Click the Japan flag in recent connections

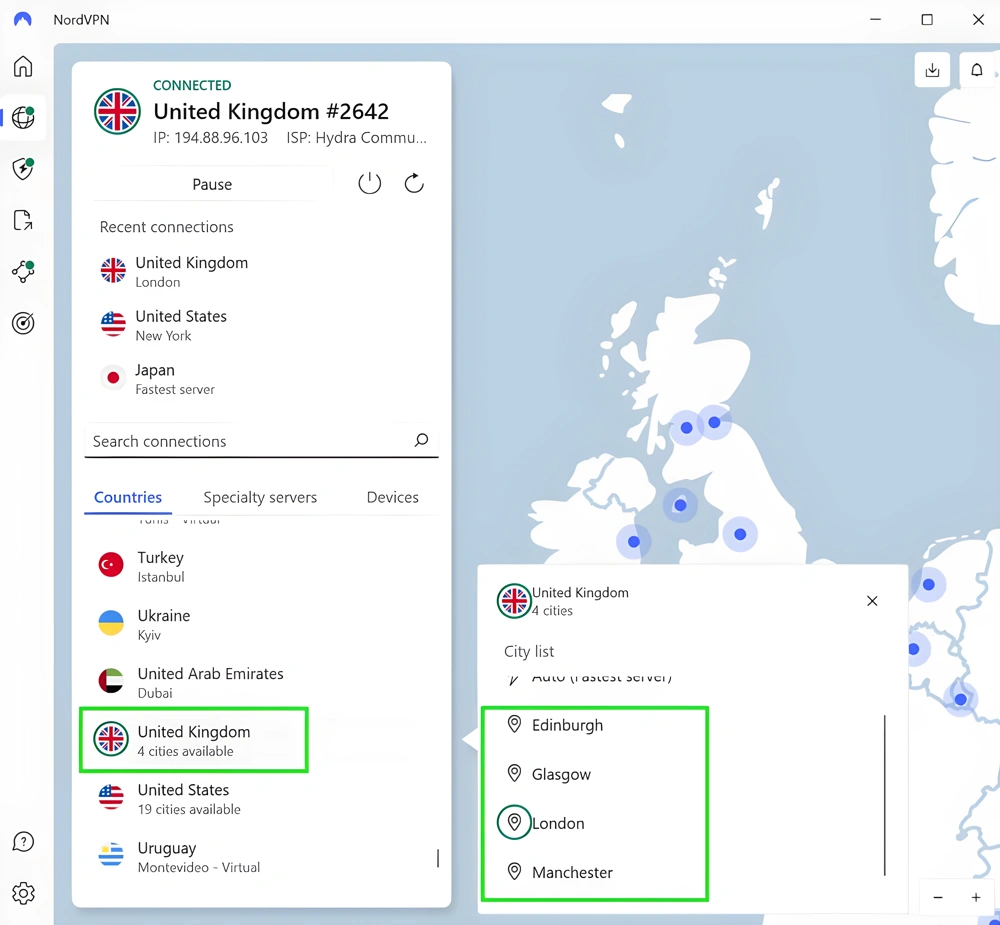click(x=113, y=378)
